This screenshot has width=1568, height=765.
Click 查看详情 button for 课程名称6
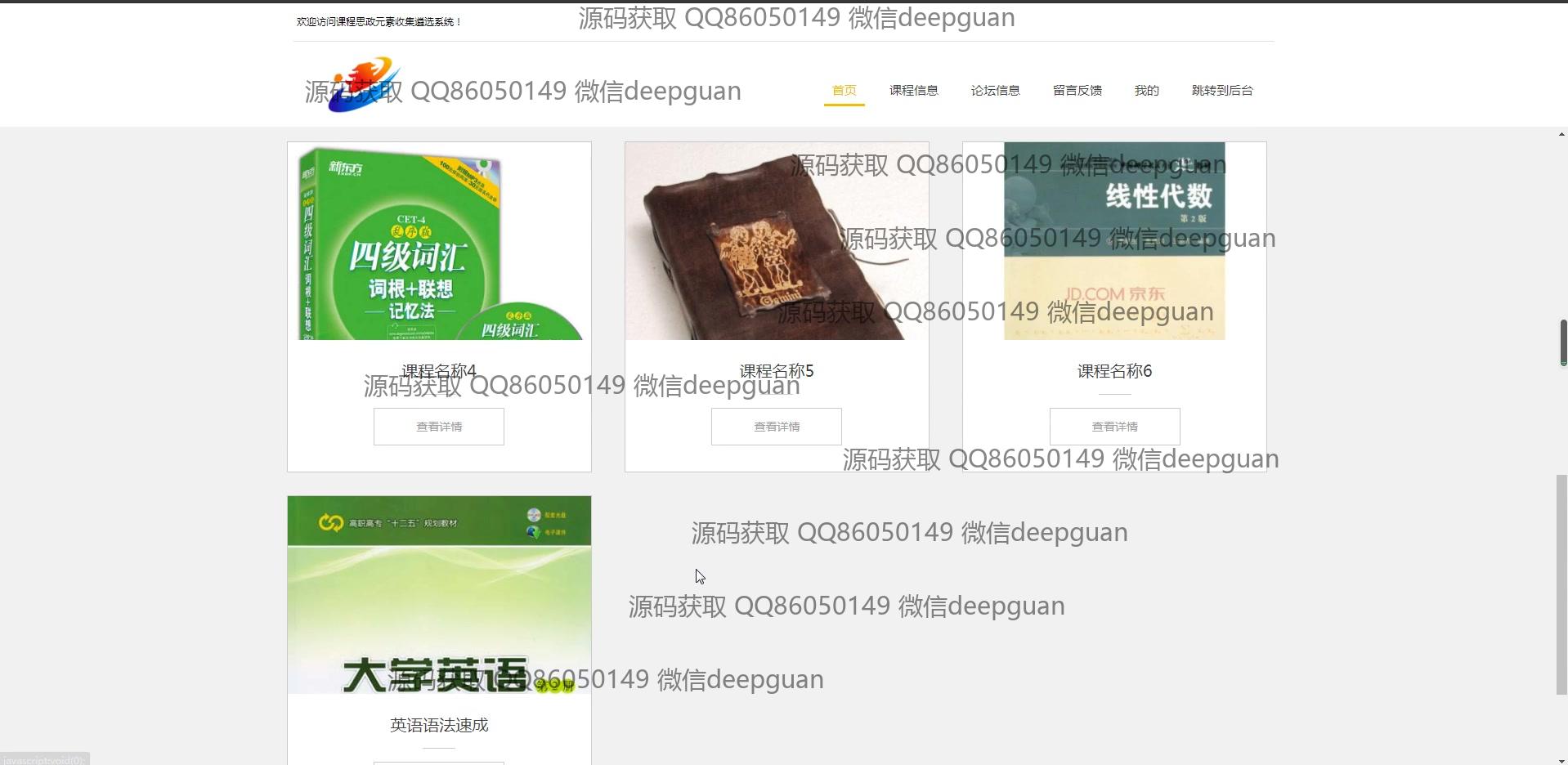(1114, 427)
